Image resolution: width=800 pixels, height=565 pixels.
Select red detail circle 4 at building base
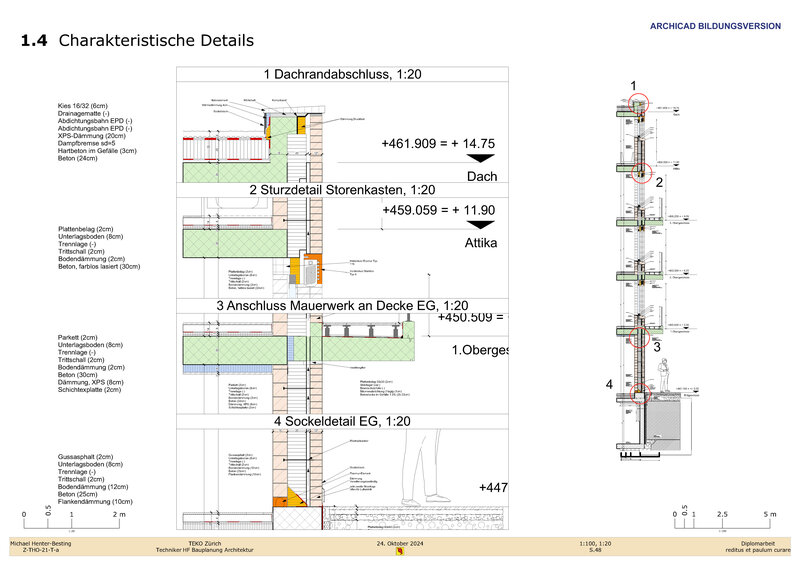[631, 395]
